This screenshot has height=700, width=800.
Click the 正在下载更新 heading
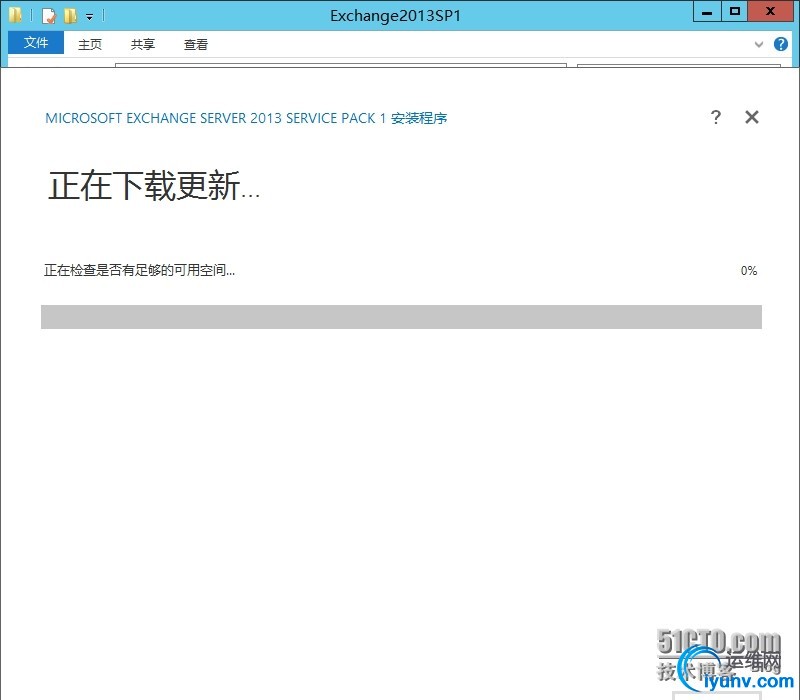point(154,185)
